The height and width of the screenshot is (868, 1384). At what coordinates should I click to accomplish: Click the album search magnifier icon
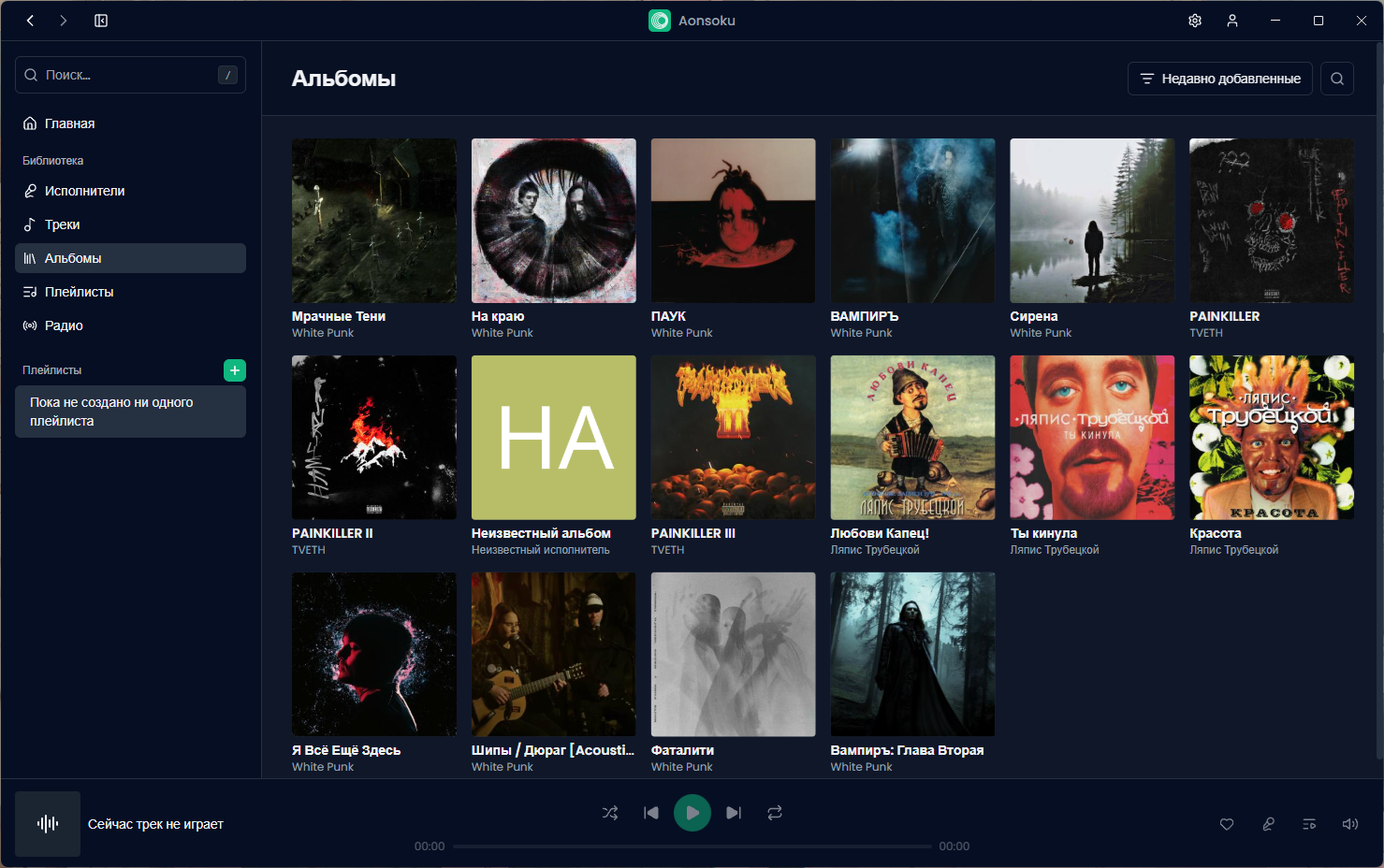[x=1337, y=79]
